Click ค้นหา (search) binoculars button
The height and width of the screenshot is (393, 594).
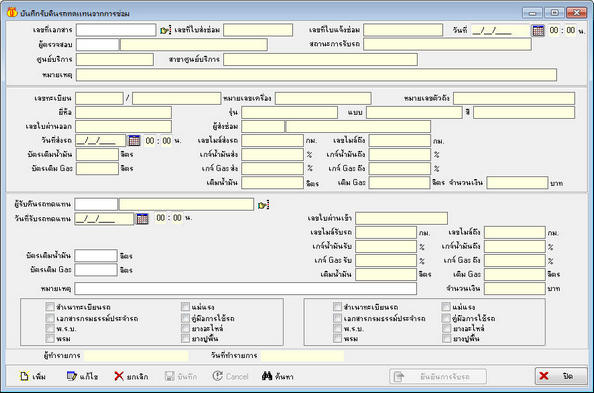click(278, 376)
